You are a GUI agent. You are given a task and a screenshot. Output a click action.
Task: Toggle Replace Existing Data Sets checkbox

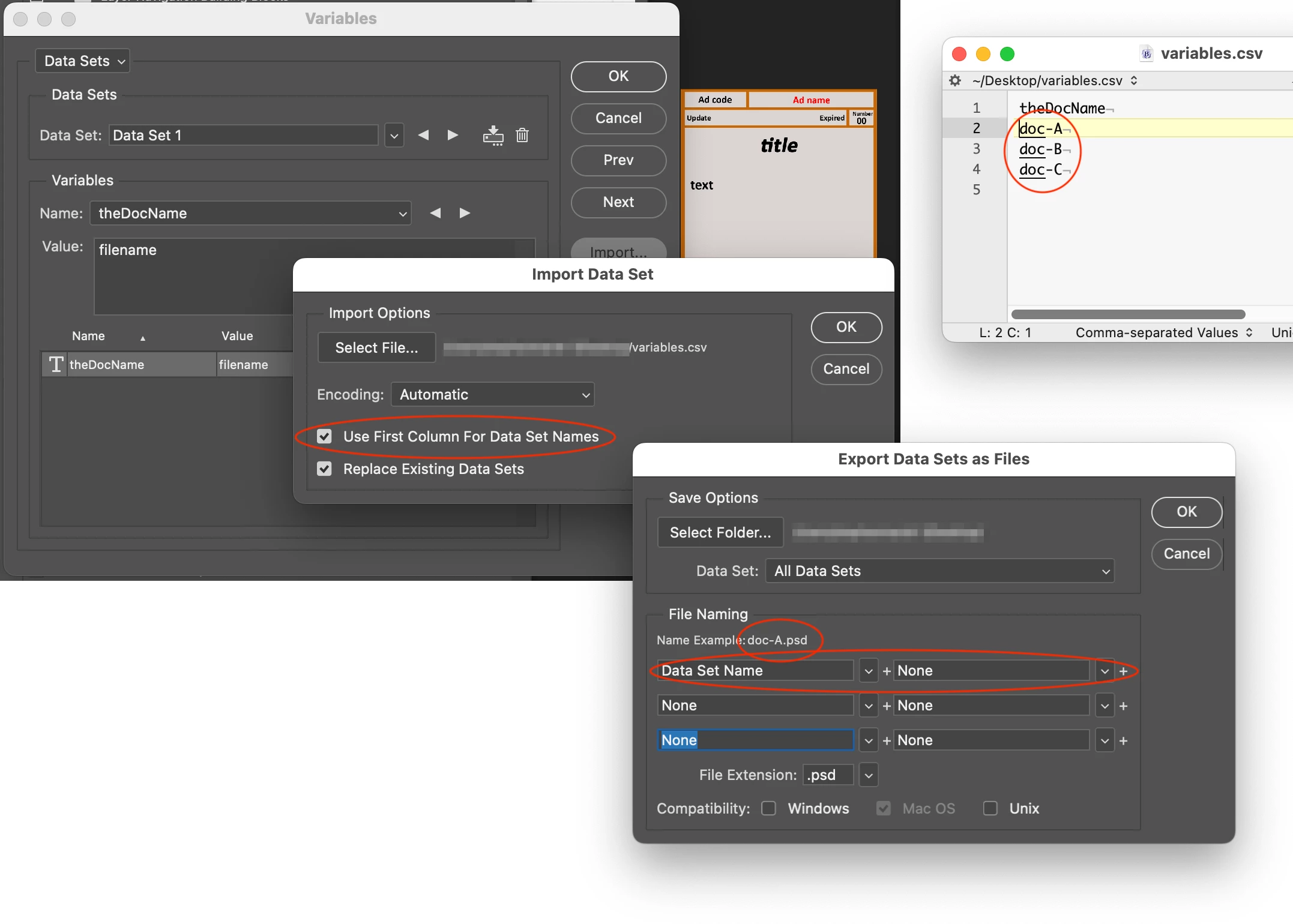click(x=324, y=469)
